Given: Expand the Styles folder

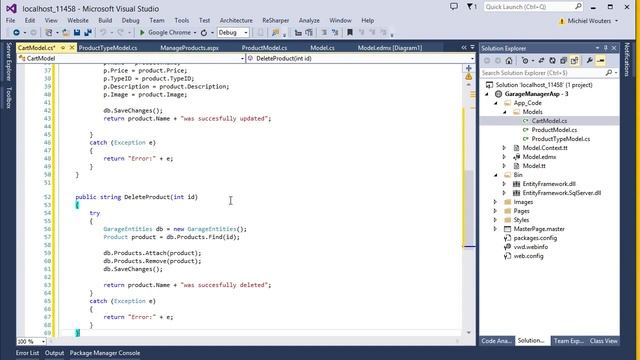Looking at the screenshot, I should [496, 220].
